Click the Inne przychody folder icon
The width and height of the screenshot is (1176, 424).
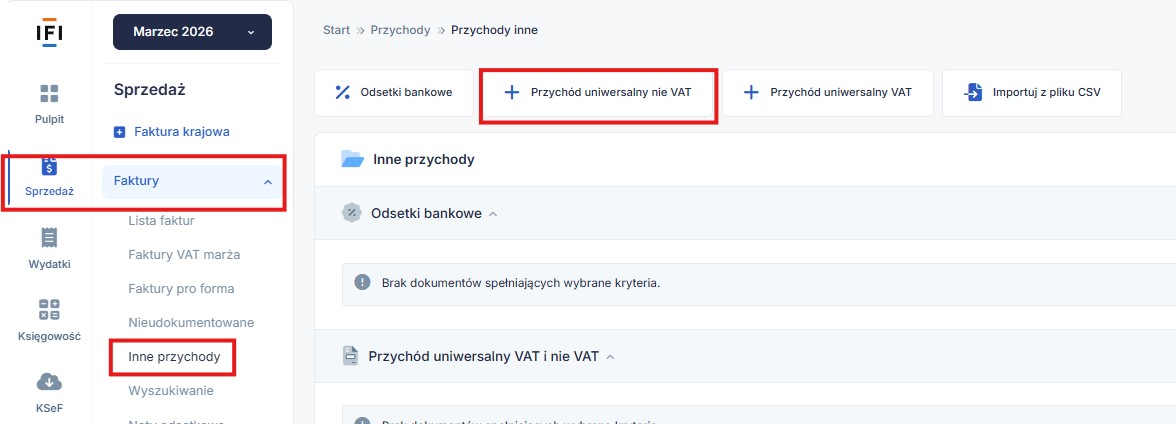point(352,159)
